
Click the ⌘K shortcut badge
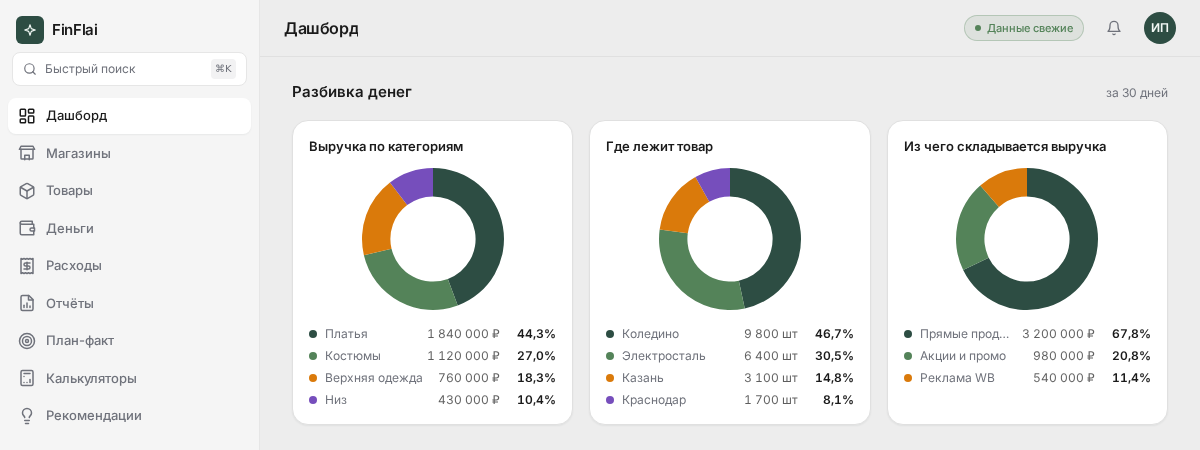[x=224, y=69]
